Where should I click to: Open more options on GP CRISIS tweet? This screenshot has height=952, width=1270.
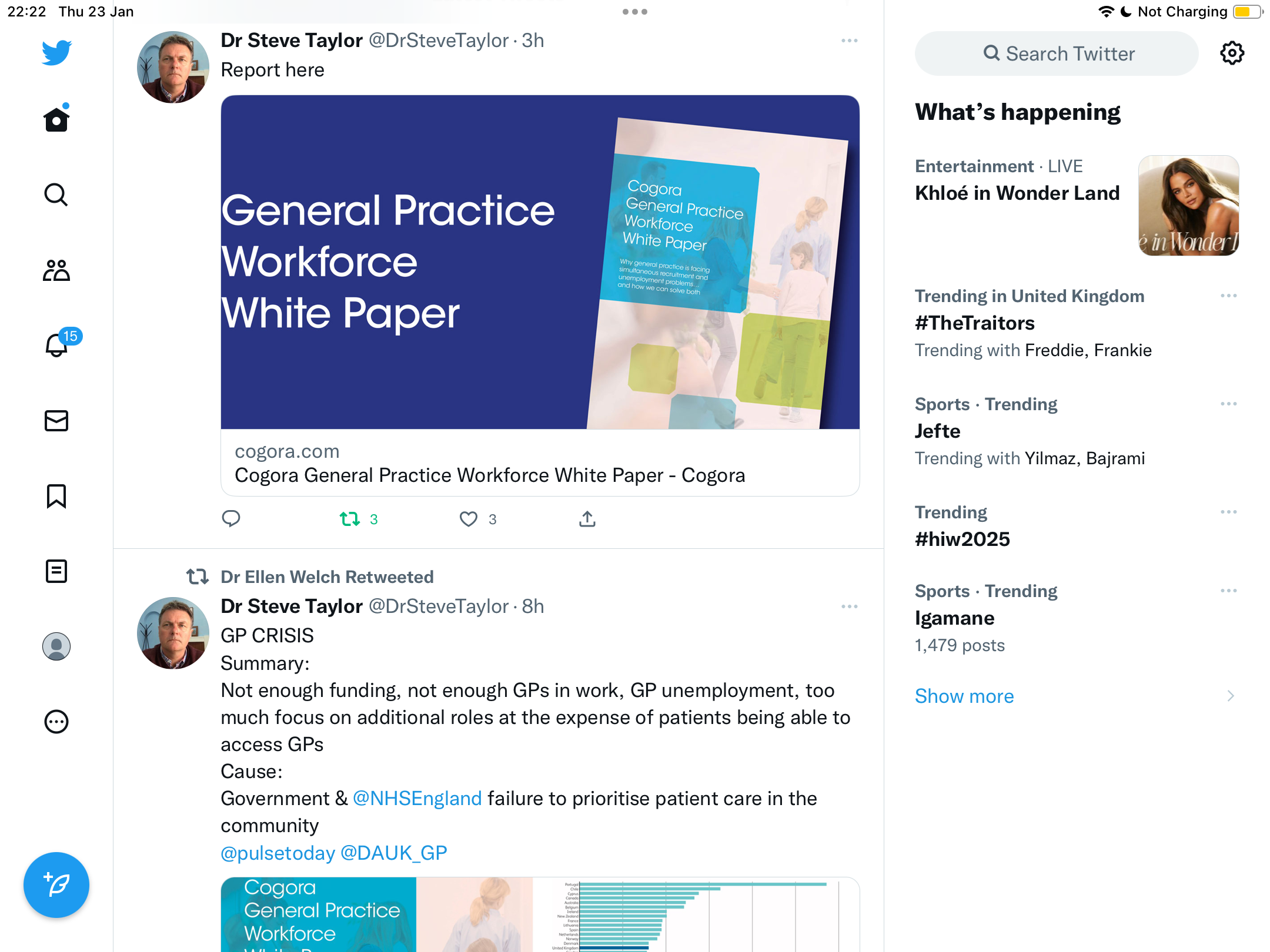tap(850, 606)
